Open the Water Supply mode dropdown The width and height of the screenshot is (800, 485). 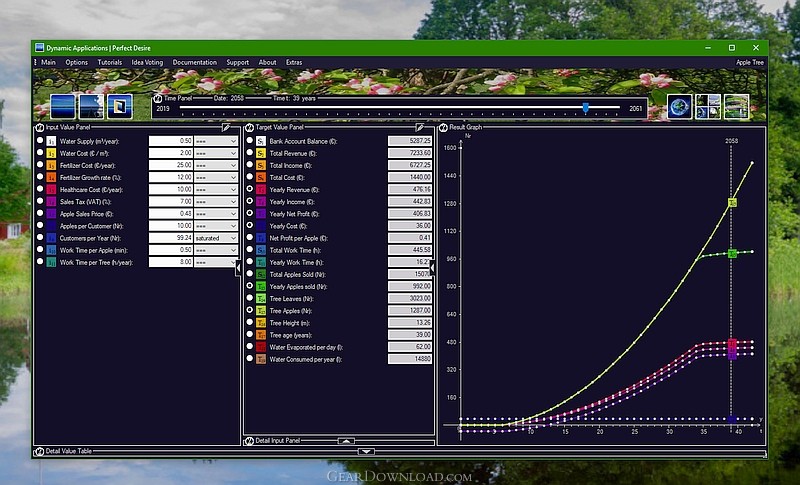[x=216, y=141]
